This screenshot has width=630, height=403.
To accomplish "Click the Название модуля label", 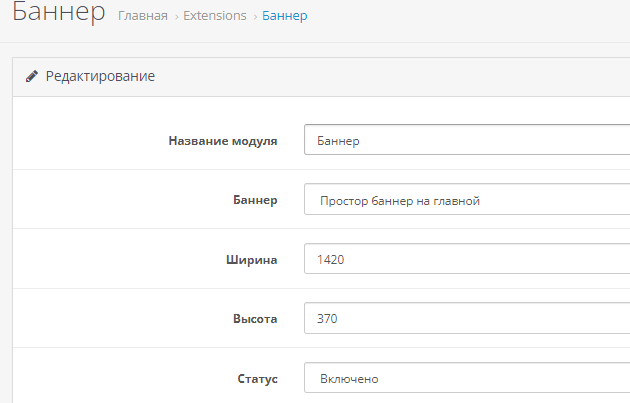I will click(223, 141).
